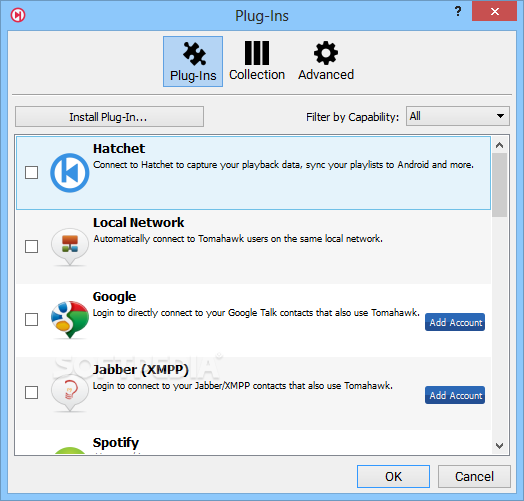Close the Plug-Ins dialog window
524x501 pixels.
click(494, 12)
